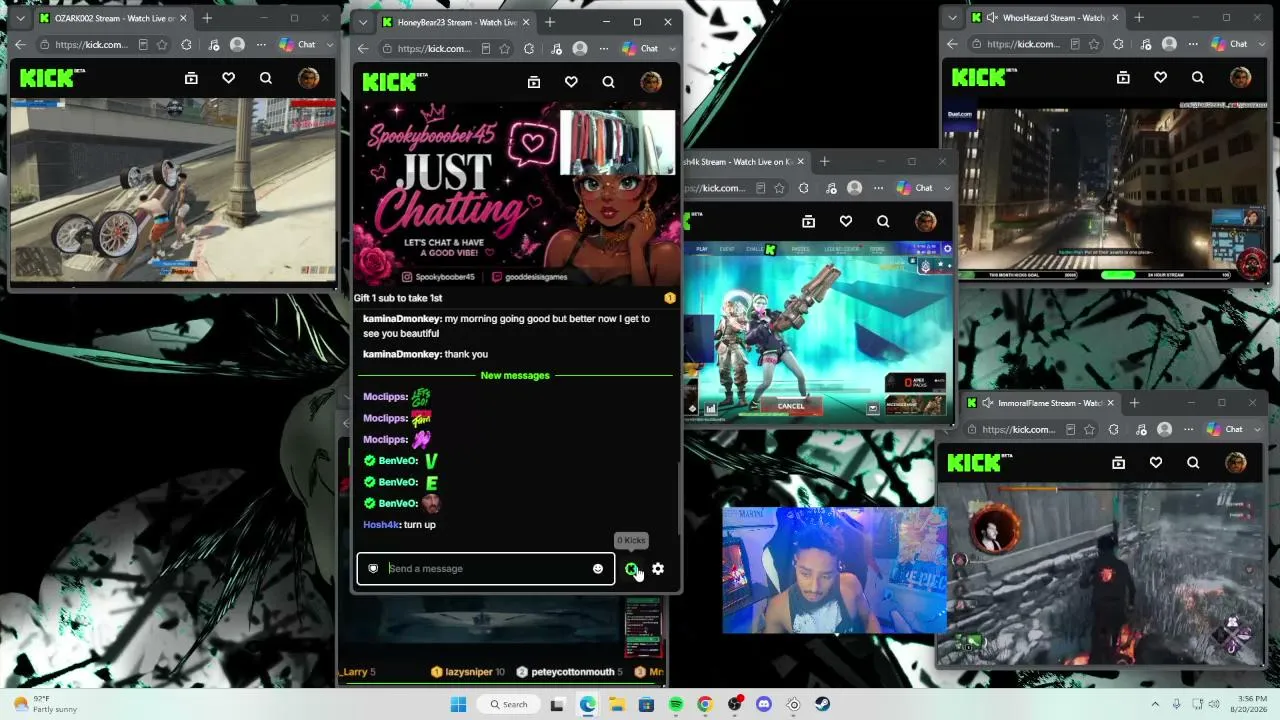The height and width of the screenshot is (720, 1280).
Task: Click the heart icon in the OZARK002 window
Action: (x=229, y=78)
